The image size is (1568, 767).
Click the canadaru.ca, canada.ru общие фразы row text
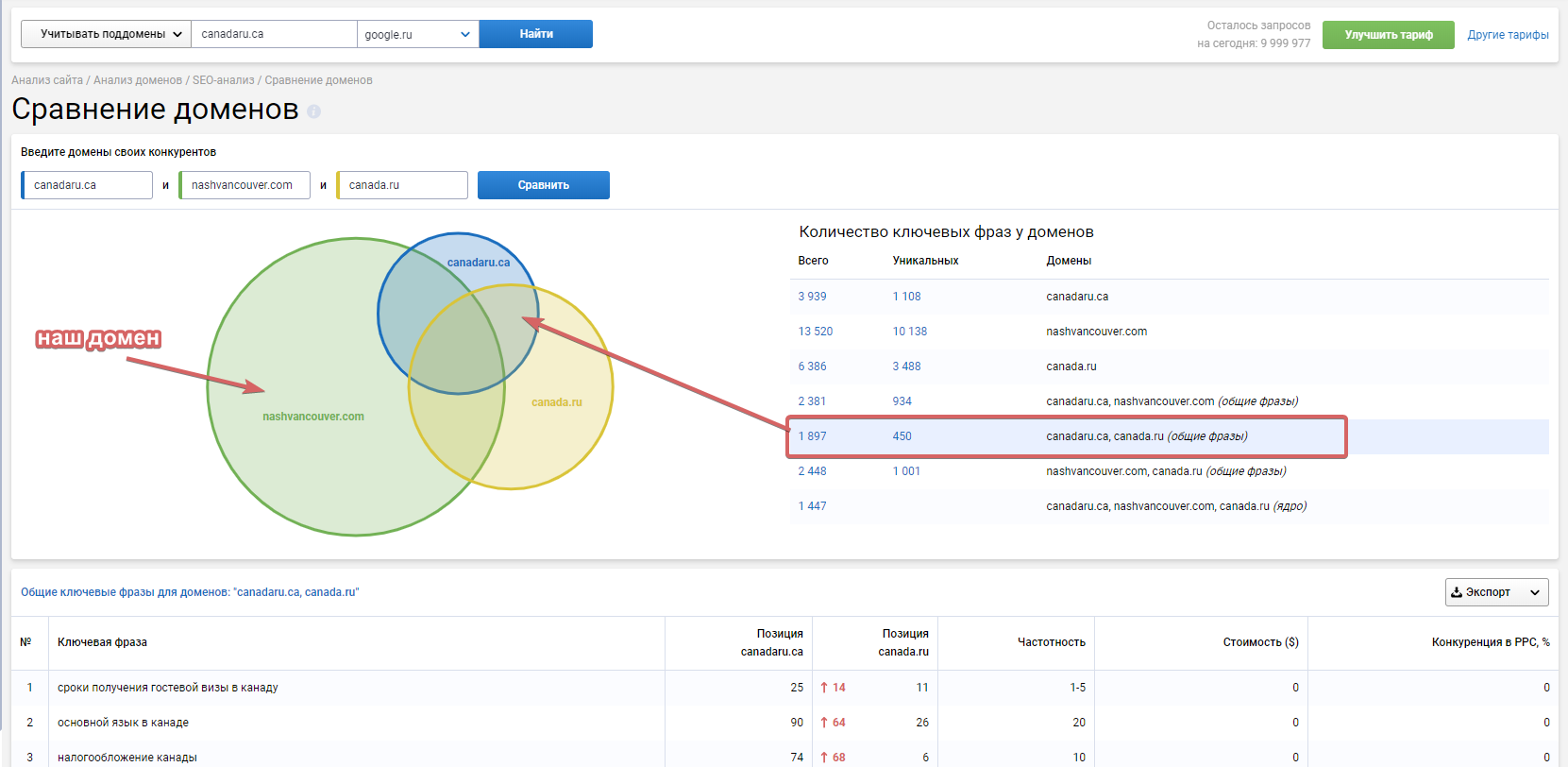tap(1147, 436)
